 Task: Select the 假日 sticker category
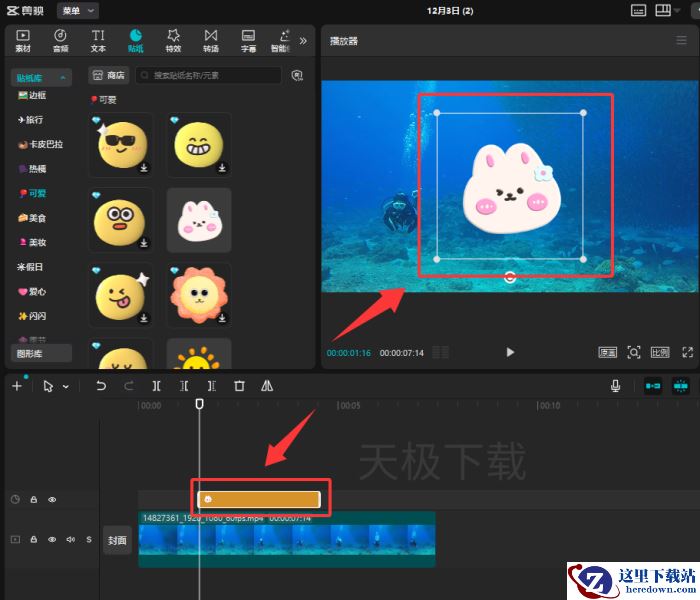click(x=30, y=267)
